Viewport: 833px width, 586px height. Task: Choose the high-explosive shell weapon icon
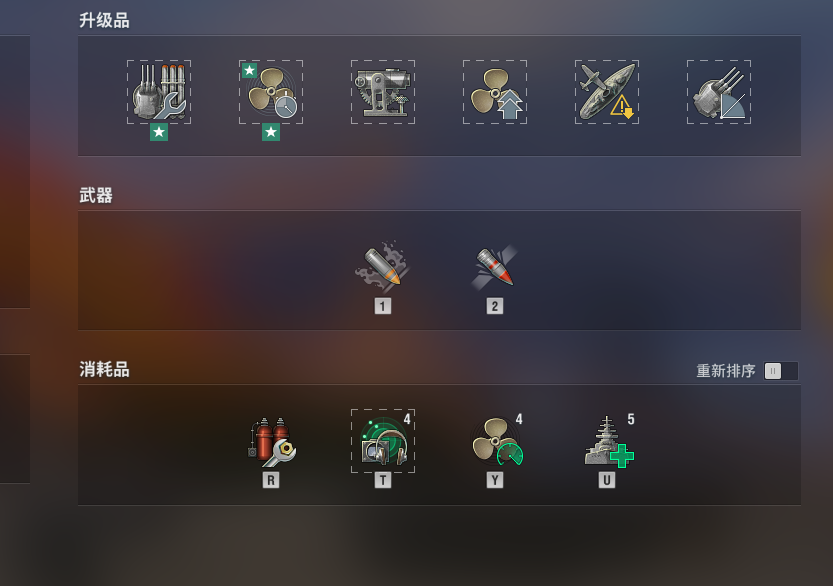383,267
